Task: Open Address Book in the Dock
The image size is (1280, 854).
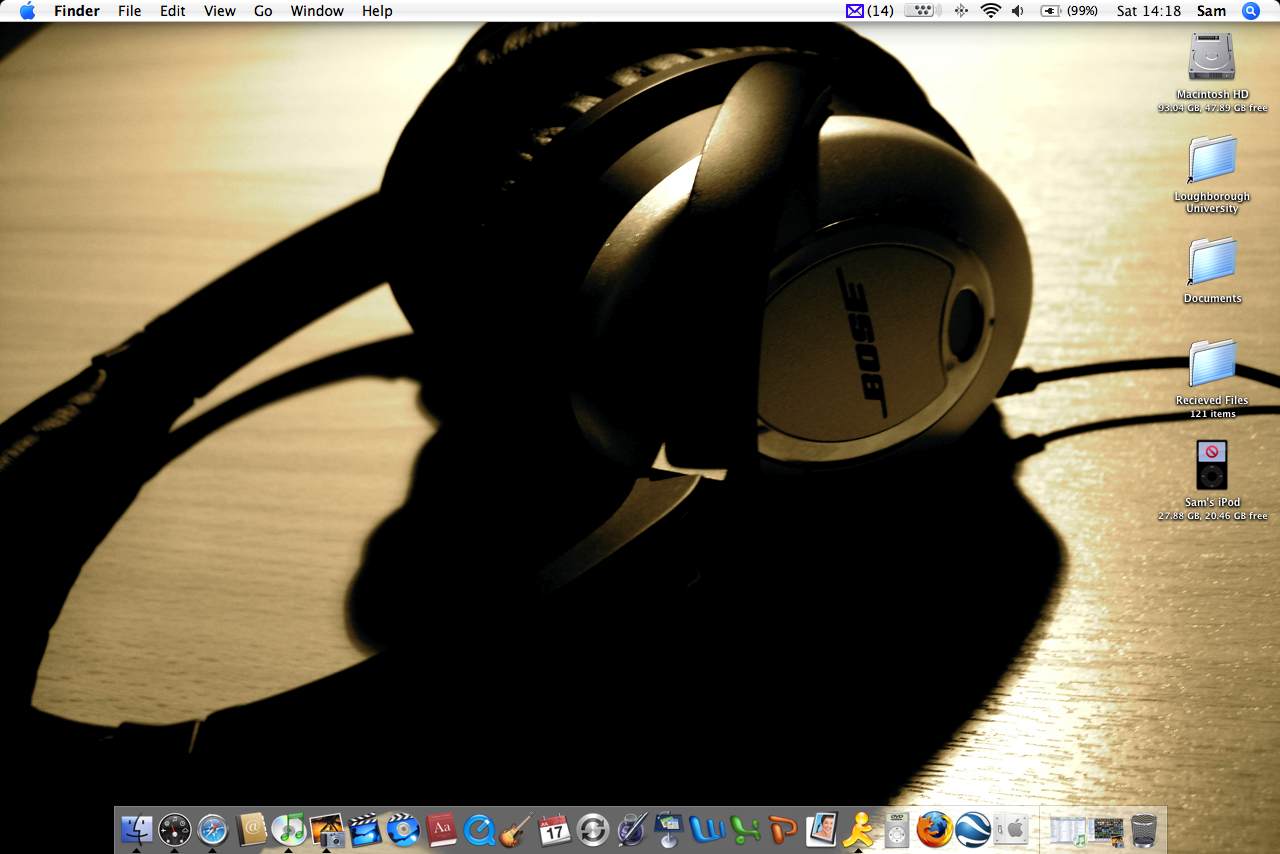Action: pyautogui.click(x=251, y=829)
